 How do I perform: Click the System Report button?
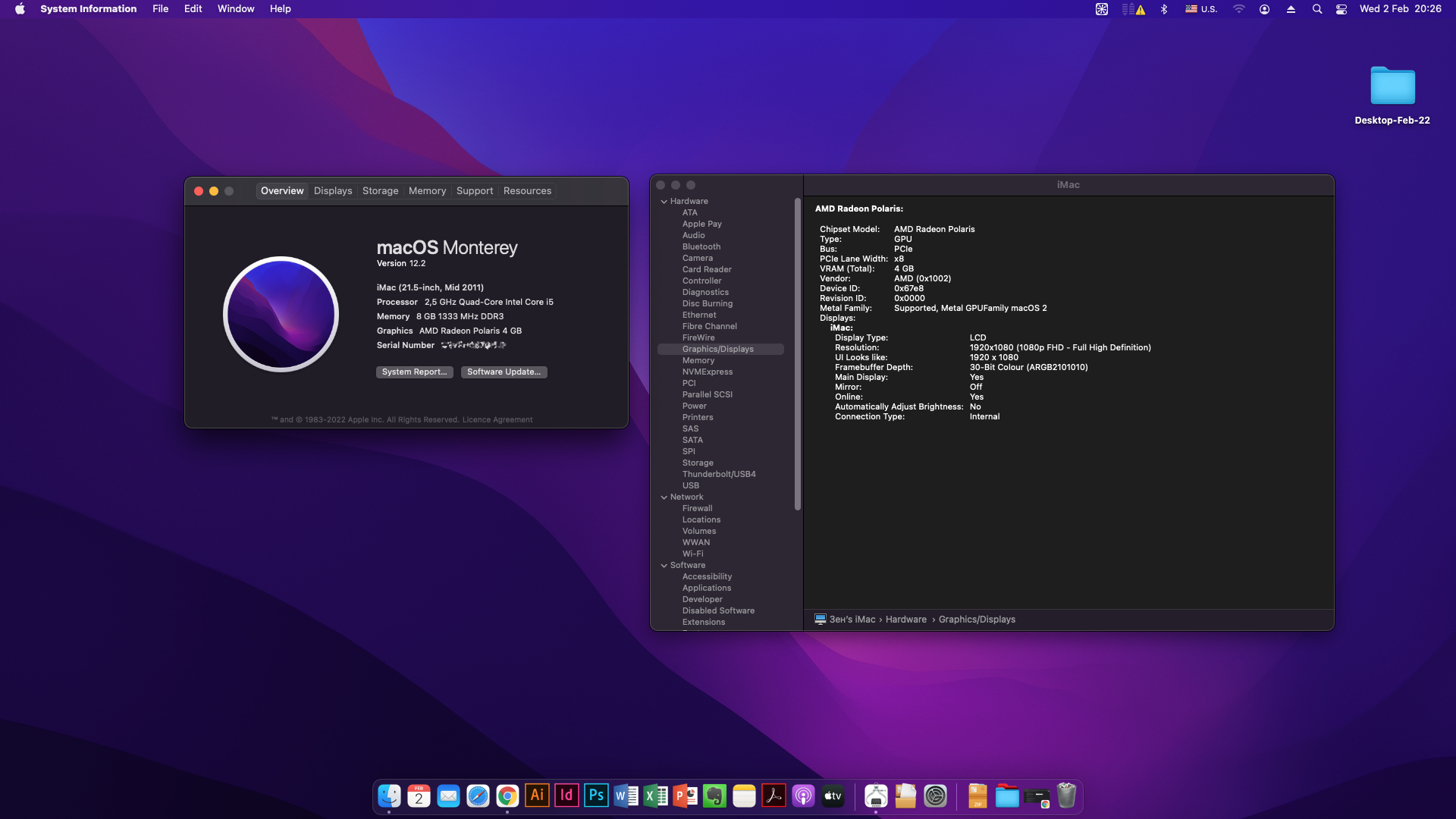pos(414,372)
